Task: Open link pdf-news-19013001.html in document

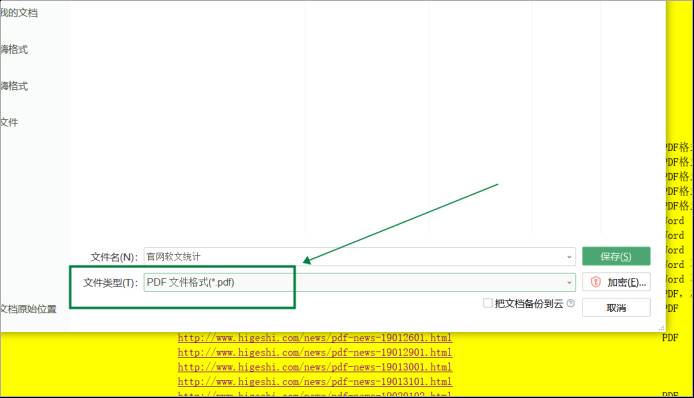Action: pyautogui.click(x=315, y=367)
